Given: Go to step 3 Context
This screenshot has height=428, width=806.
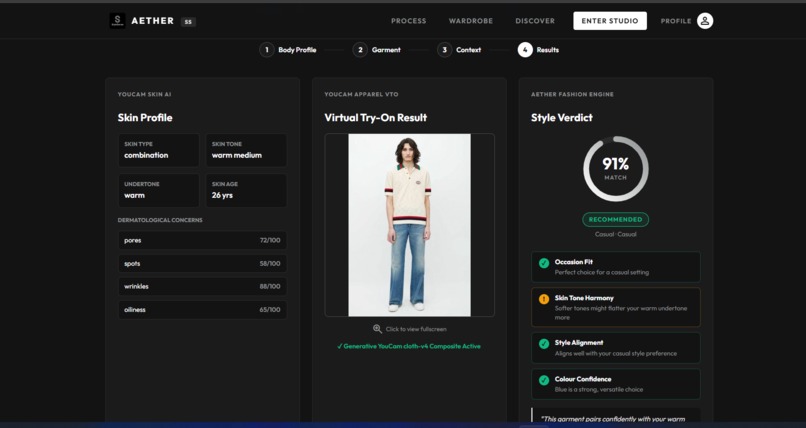Looking at the screenshot, I should tap(459, 50).
